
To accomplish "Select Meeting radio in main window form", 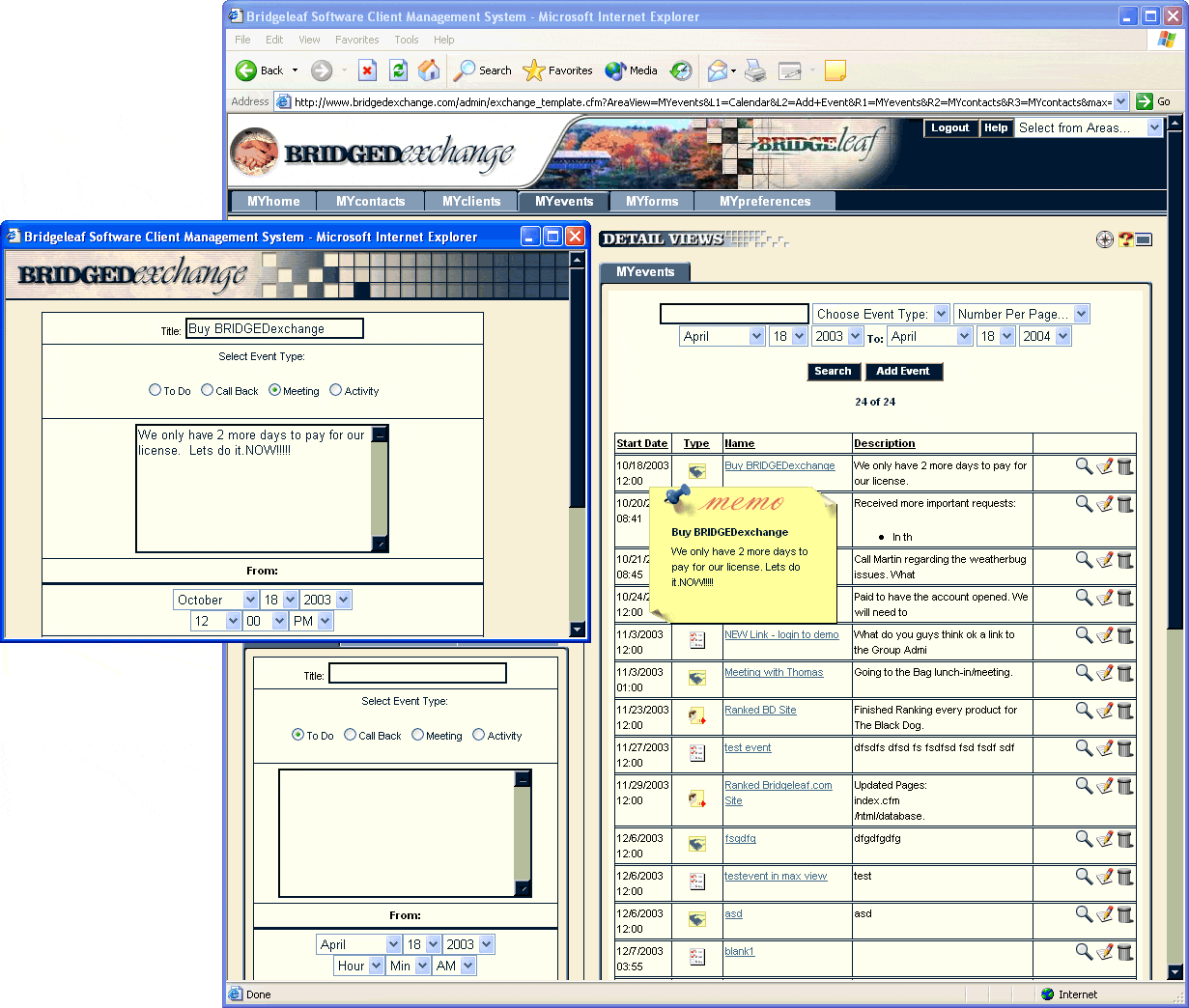I will pyautogui.click(x=417, y=735).
